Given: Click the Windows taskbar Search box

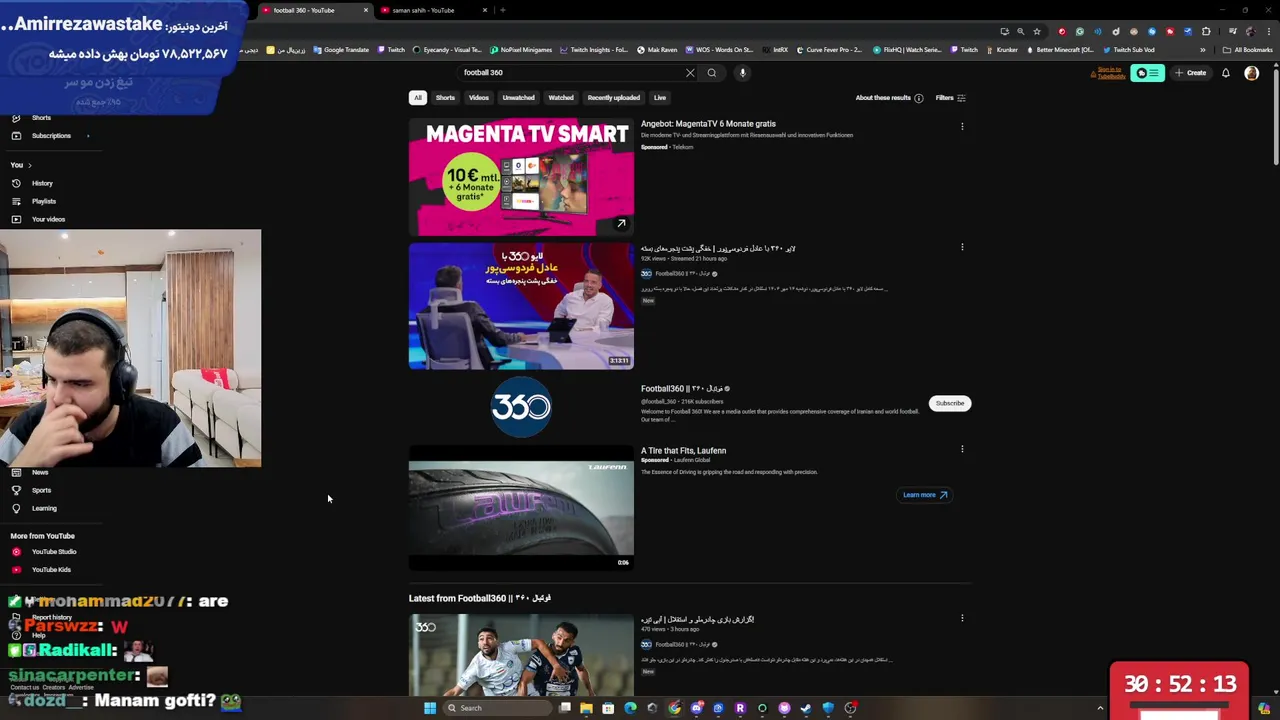Looking at the screenshot, I should (x=496, y=708).
